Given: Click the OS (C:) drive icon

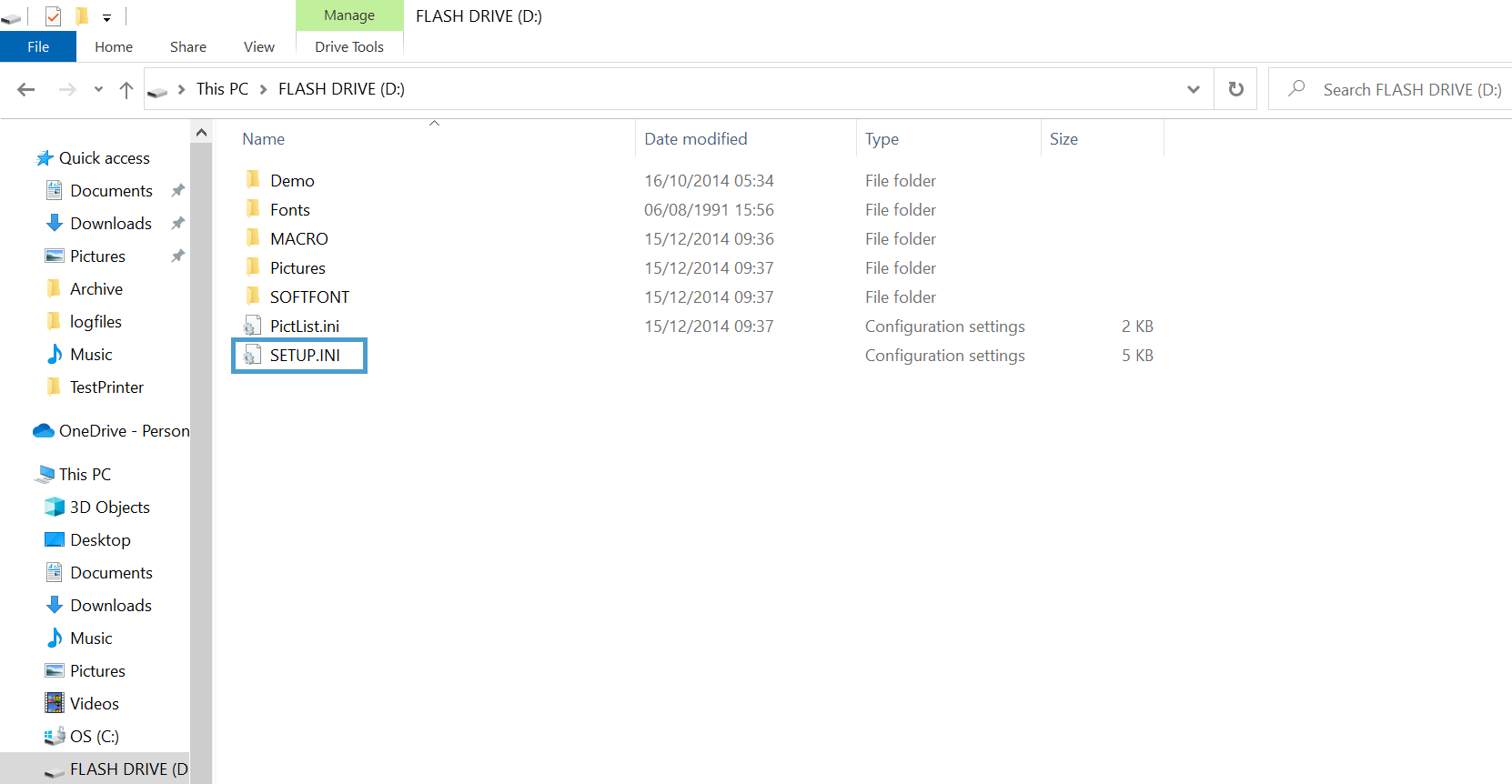Looking at the screenshot, I should 55,736.
